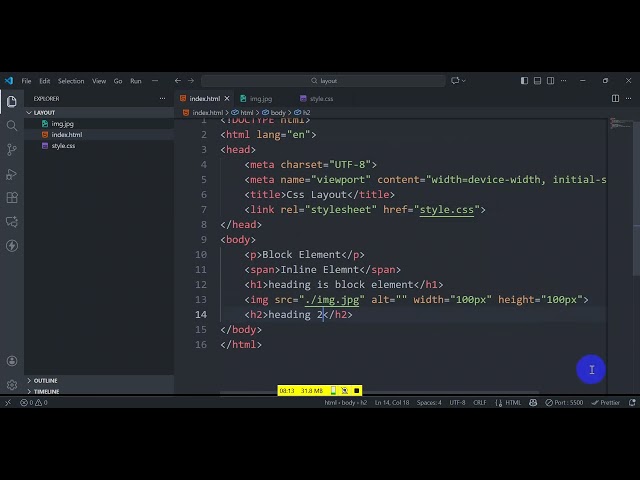This screenshot has height=480, width=640.
Task: Open the File menu
Action: 26,81
